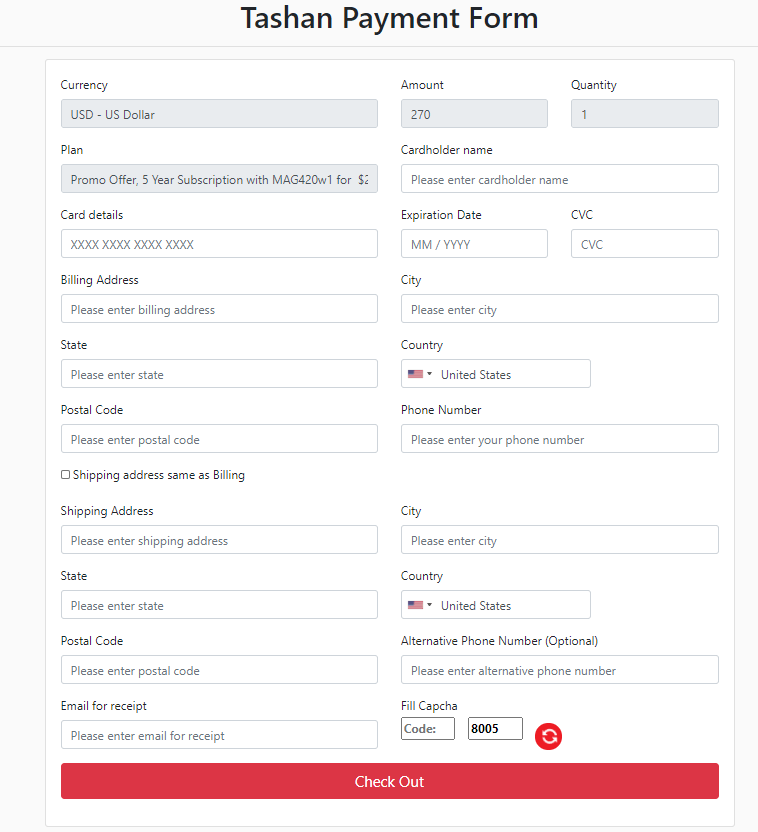758x832 pixels.
Task: Click the billing Postal Code field
Action: (x=219, y=439)
